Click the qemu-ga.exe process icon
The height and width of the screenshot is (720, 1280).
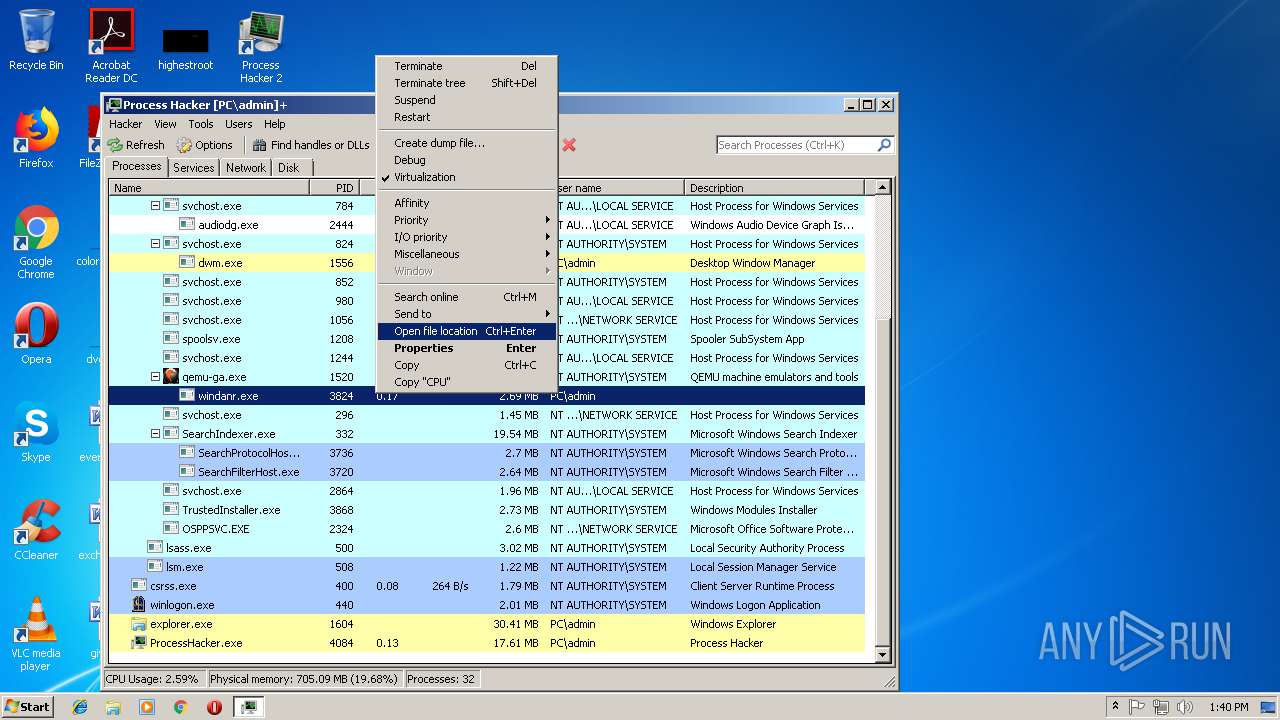pos(171,377)
